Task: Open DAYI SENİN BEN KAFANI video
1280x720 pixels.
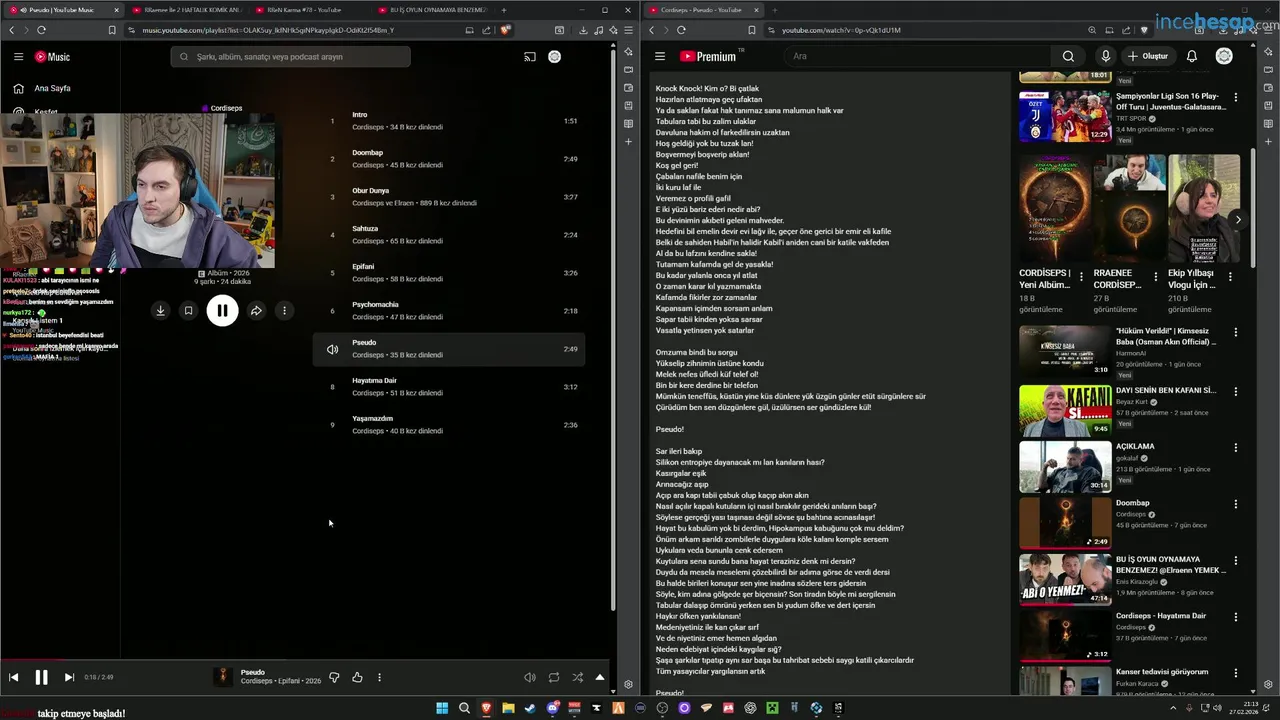Action: pos(1065,410)
